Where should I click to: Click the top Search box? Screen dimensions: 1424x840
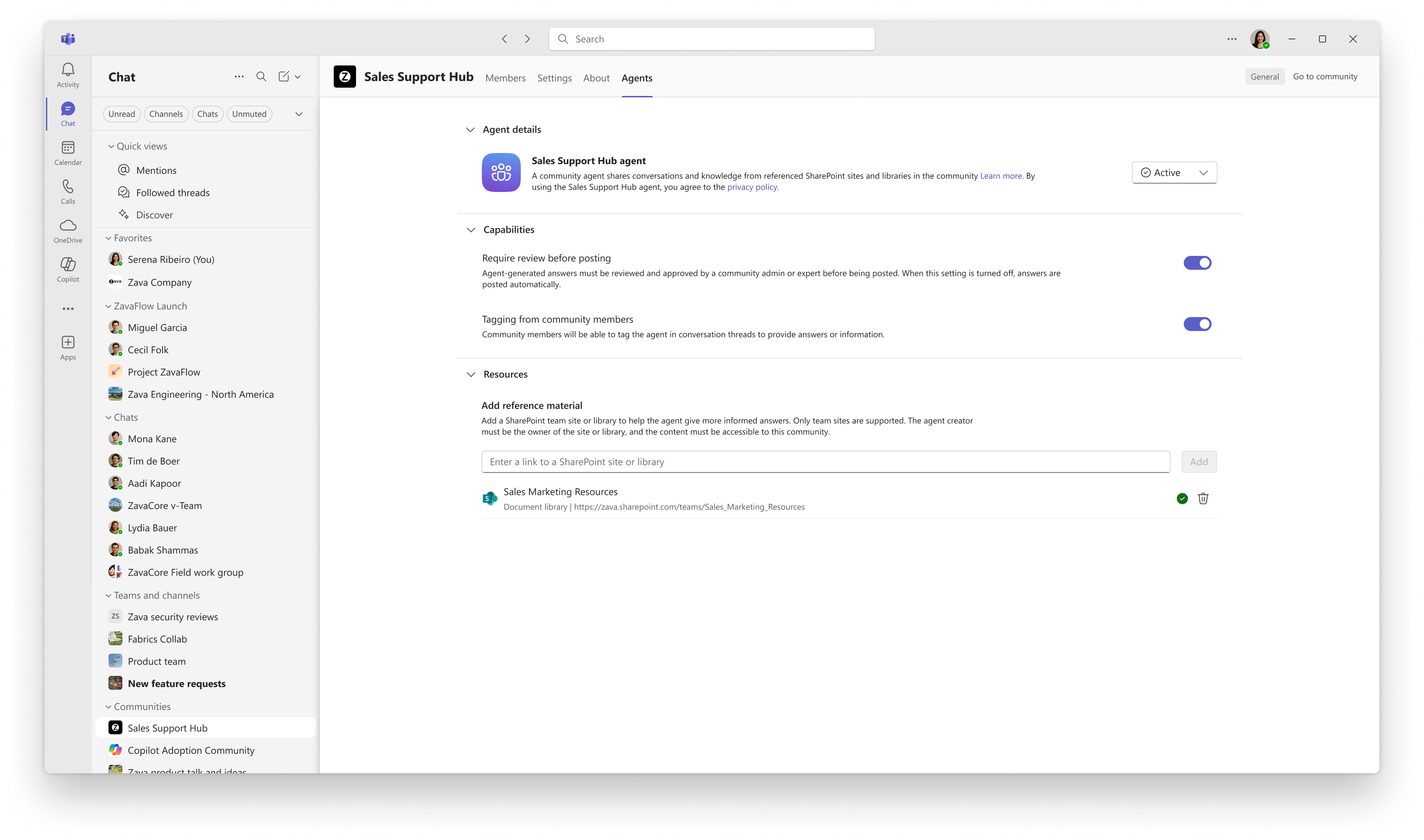tap(712, 39)
